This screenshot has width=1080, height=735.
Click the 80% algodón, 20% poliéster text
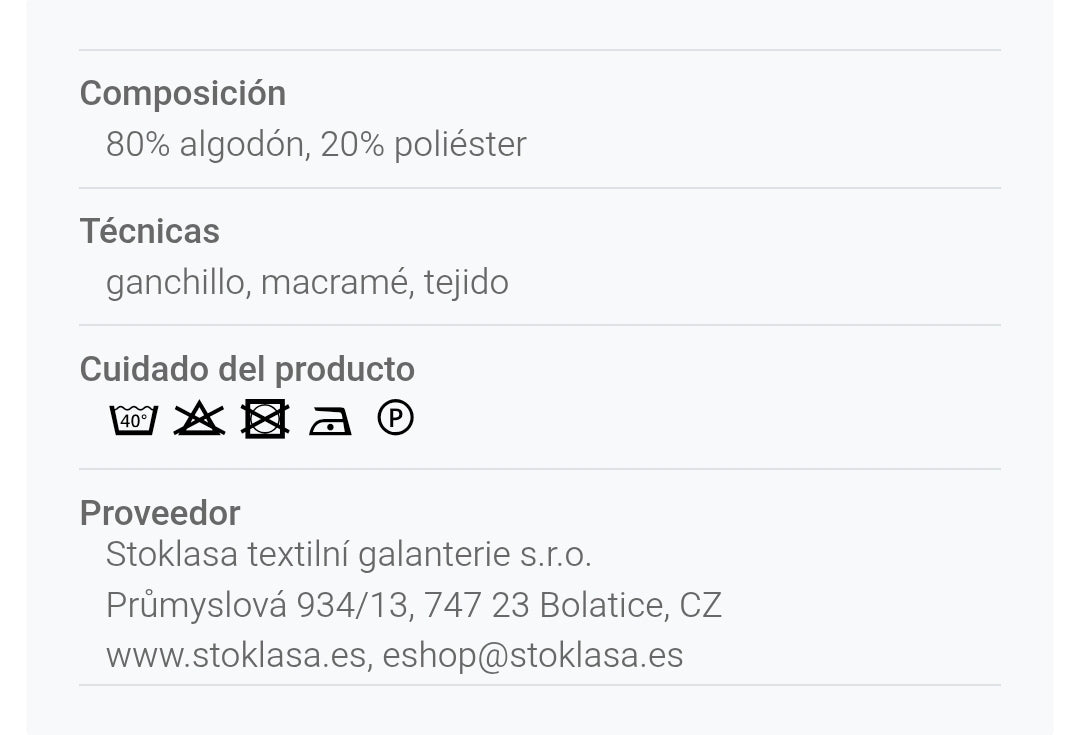316,145
